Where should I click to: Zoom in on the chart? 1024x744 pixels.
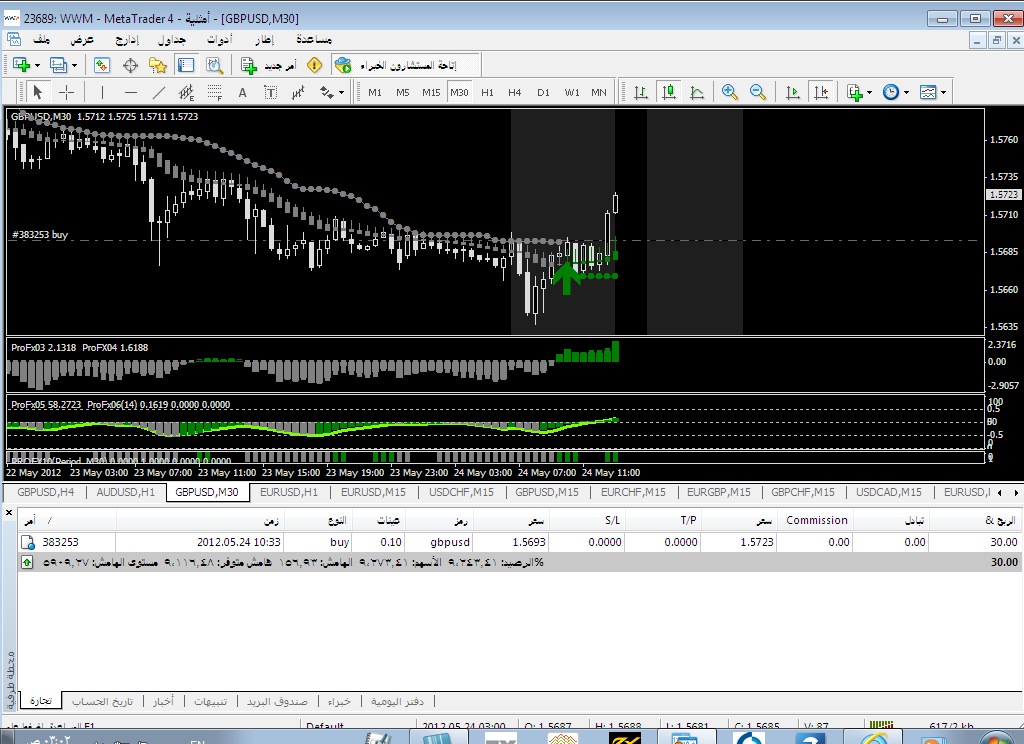pos(730,92)
